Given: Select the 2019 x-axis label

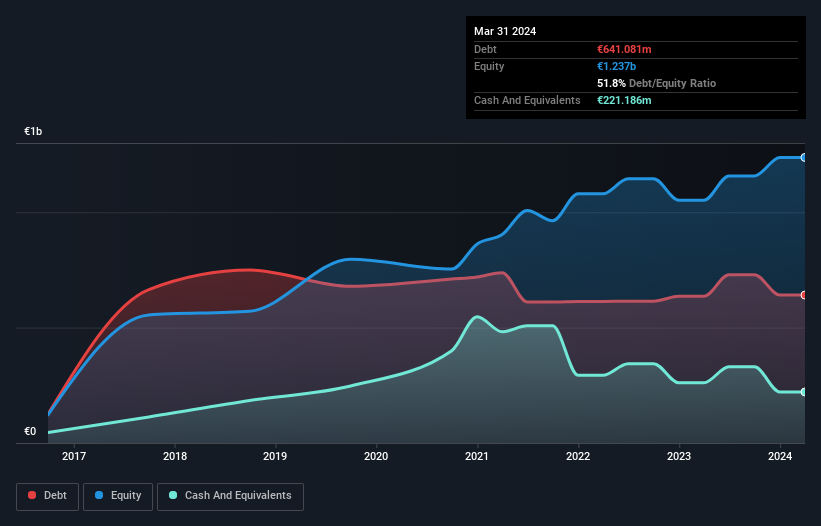Looking at the screenshot, I should (275, 456).
